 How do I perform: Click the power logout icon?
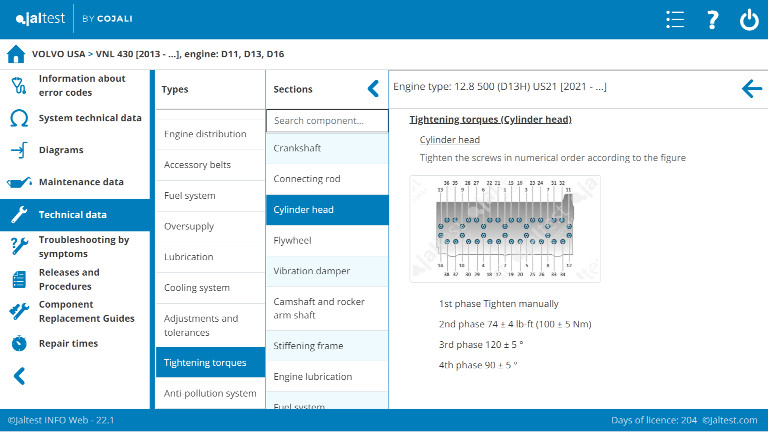[x=748, y=20]
